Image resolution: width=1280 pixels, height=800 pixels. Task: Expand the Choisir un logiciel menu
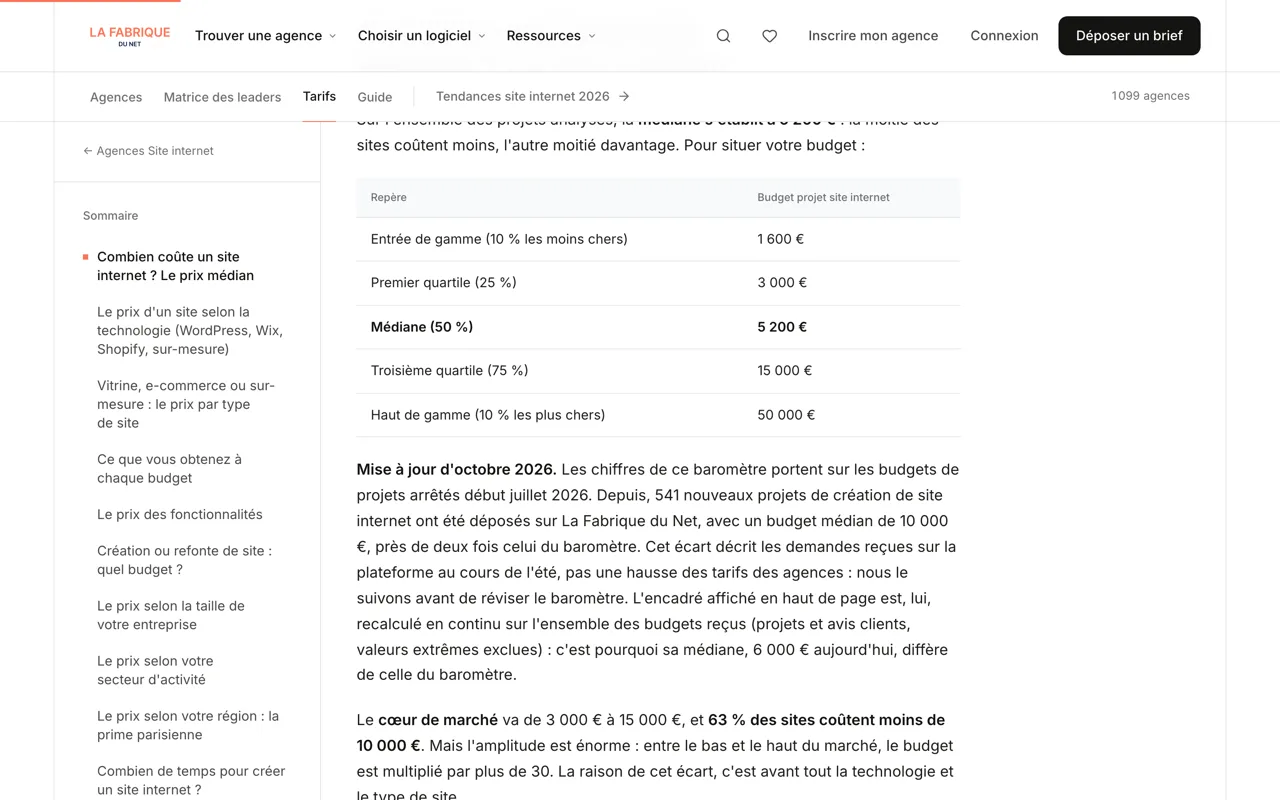421,36
